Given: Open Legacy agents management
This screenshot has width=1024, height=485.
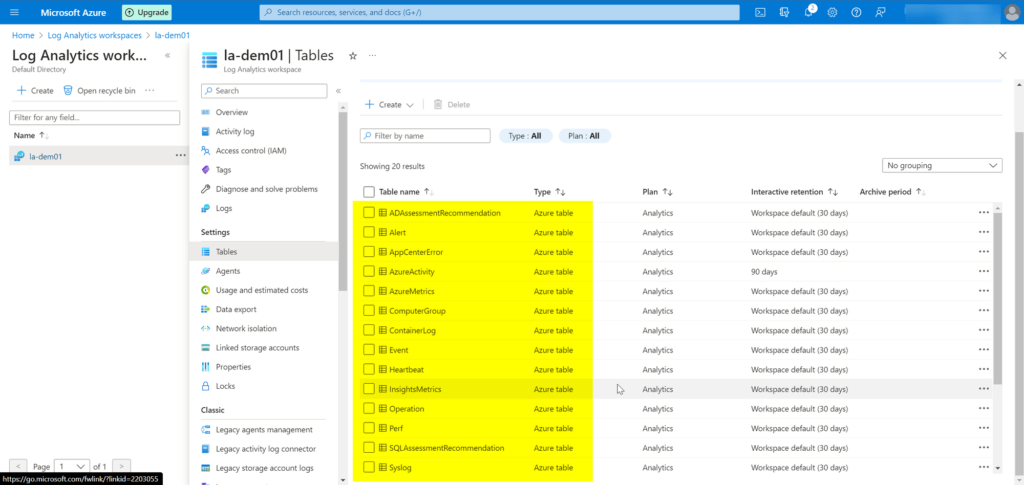Looking at the screenshot, I should click(x=264, y=430).
